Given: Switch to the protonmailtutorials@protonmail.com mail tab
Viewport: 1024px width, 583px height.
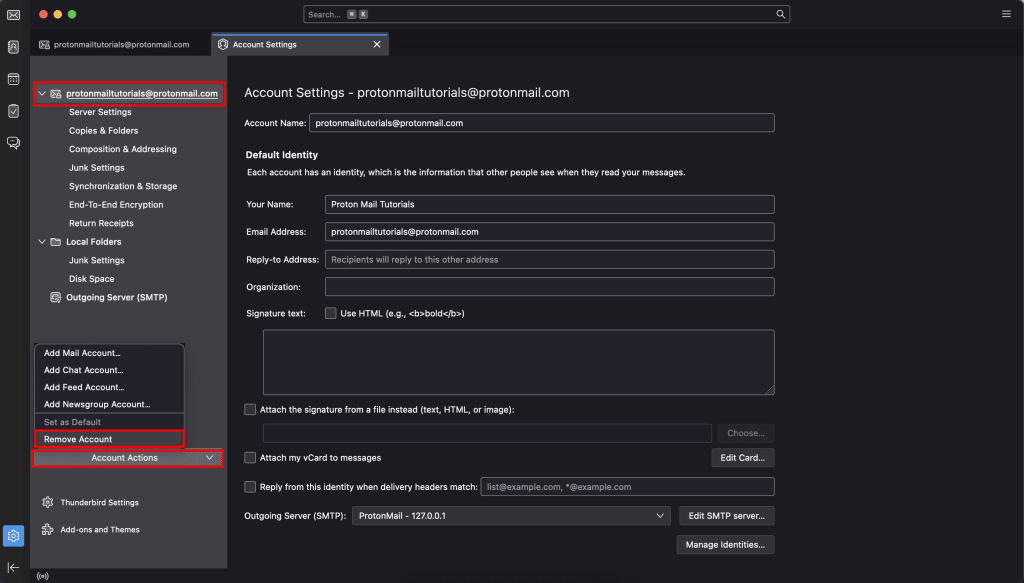Looking at the screenshot, I should [121, 44].
